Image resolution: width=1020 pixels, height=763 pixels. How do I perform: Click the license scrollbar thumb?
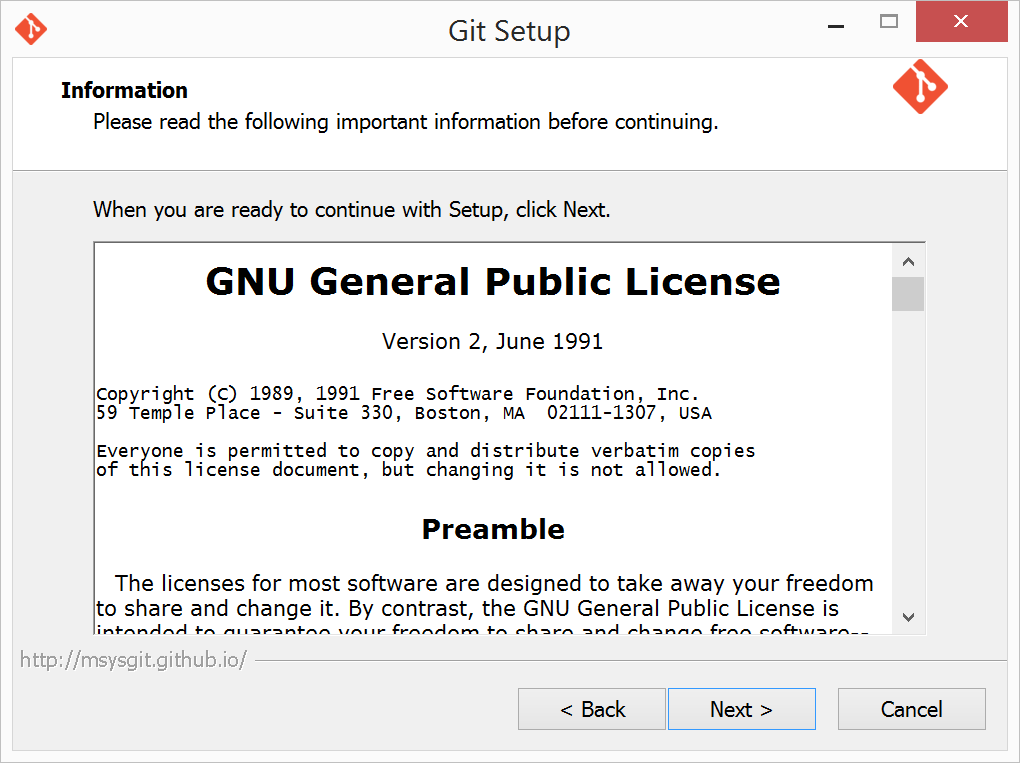[x=908, y=294]
